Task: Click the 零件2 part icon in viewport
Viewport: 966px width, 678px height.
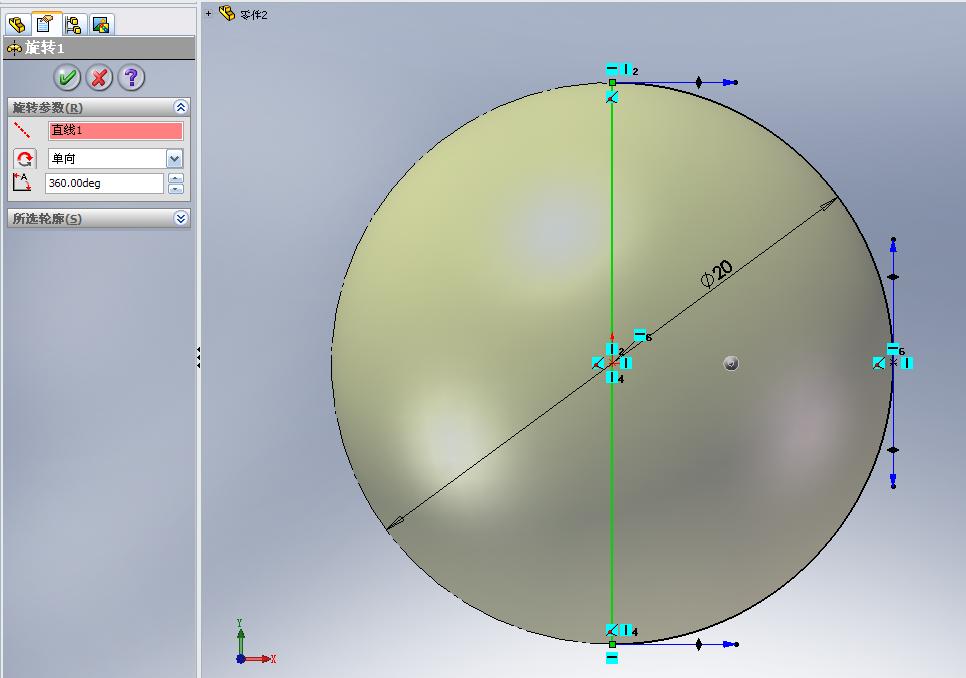Action: (227, 13)
